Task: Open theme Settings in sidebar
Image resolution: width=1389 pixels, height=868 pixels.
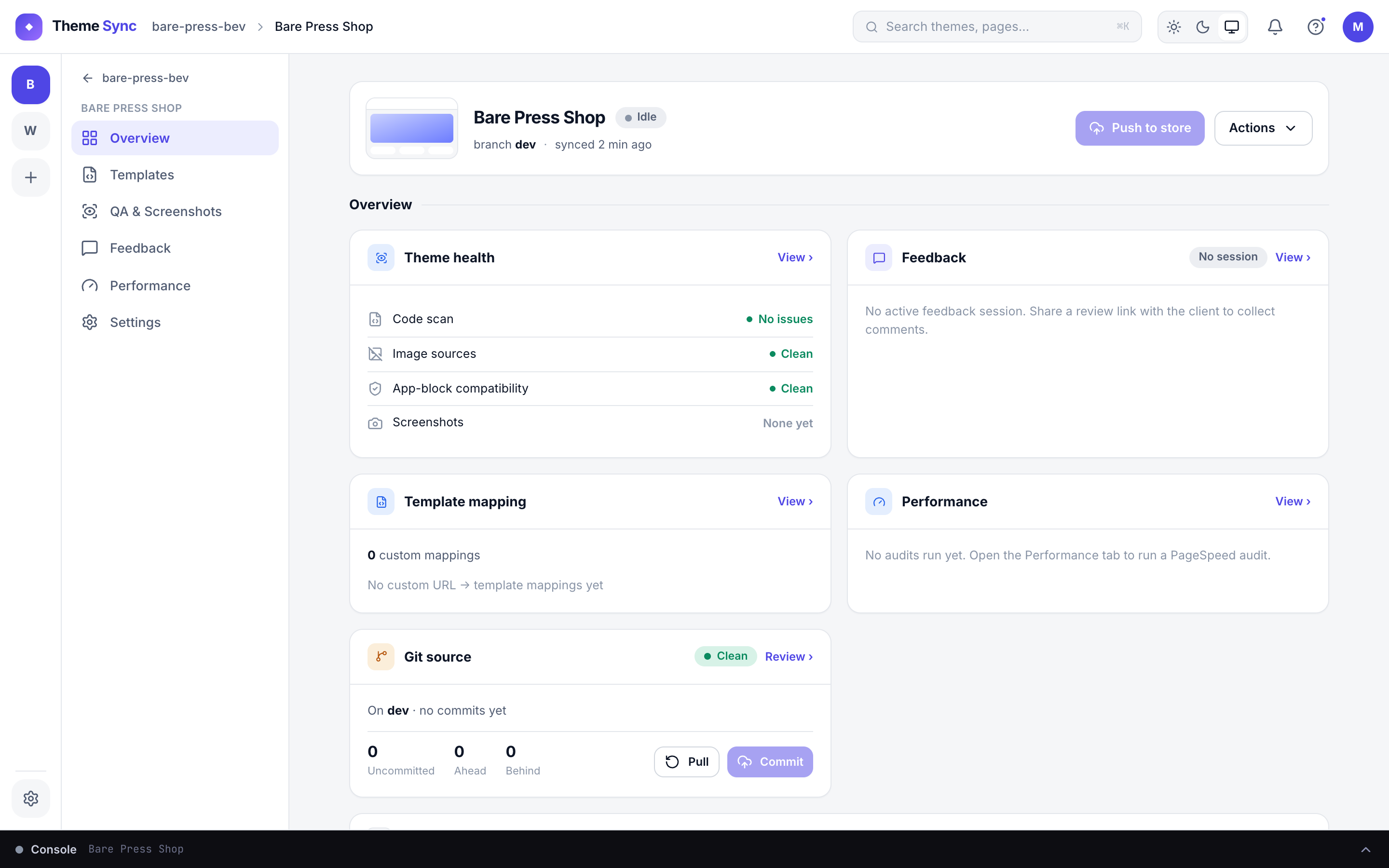Action: [175, 322]
